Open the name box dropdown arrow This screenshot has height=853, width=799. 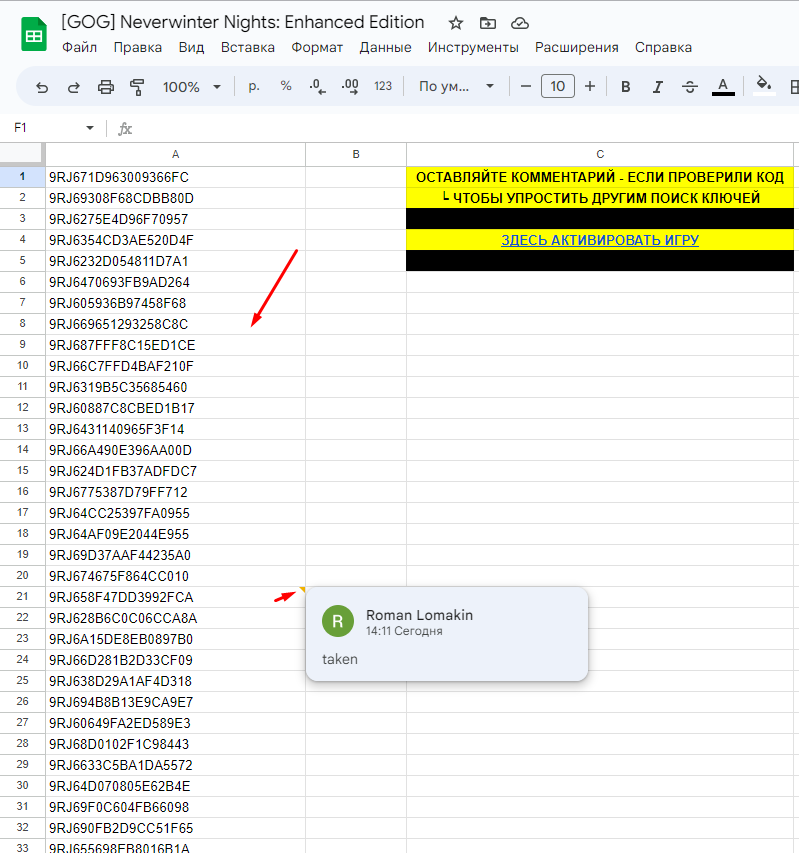(x=90, y=128)
